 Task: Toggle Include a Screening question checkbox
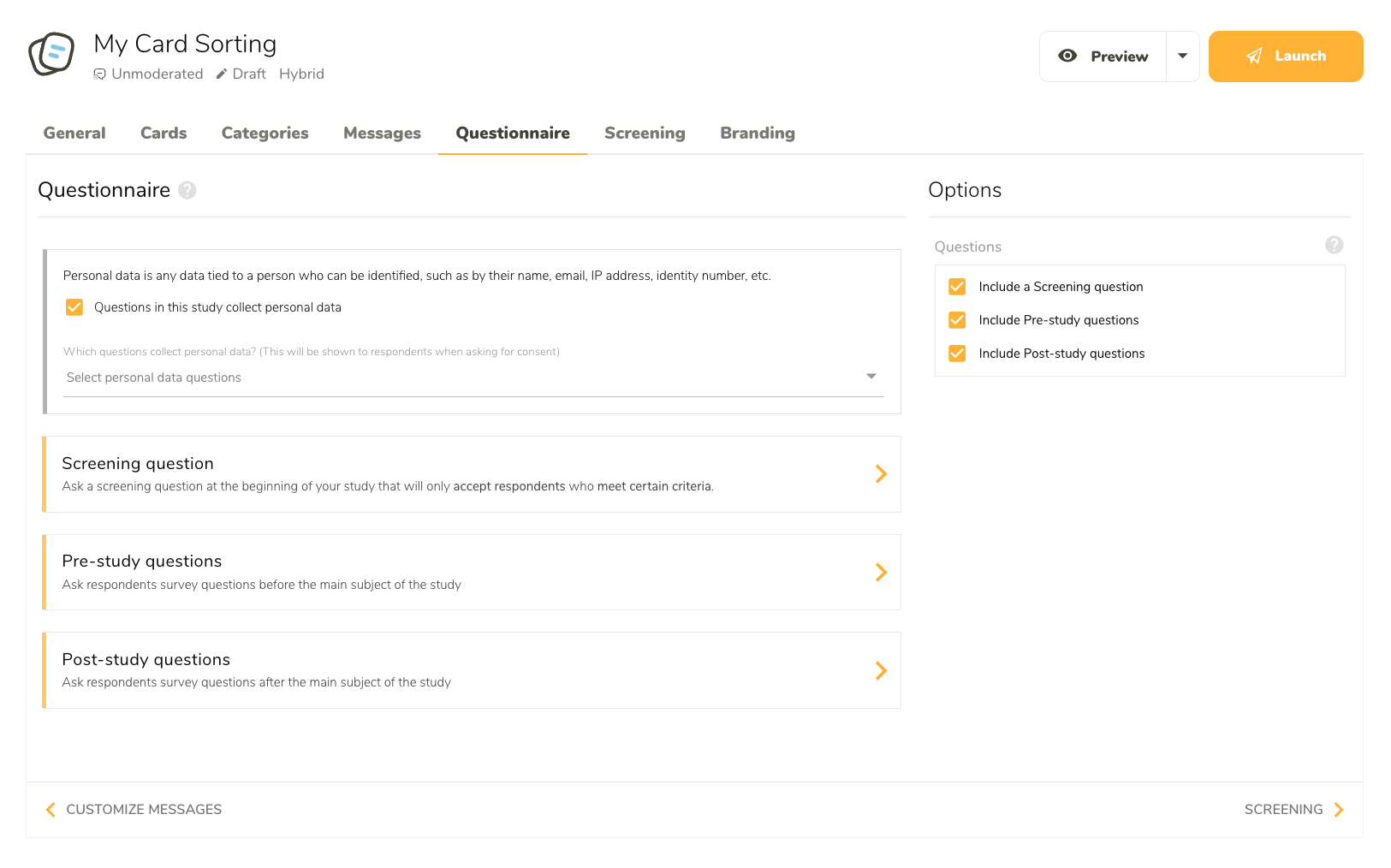click(x=957, y=287)
